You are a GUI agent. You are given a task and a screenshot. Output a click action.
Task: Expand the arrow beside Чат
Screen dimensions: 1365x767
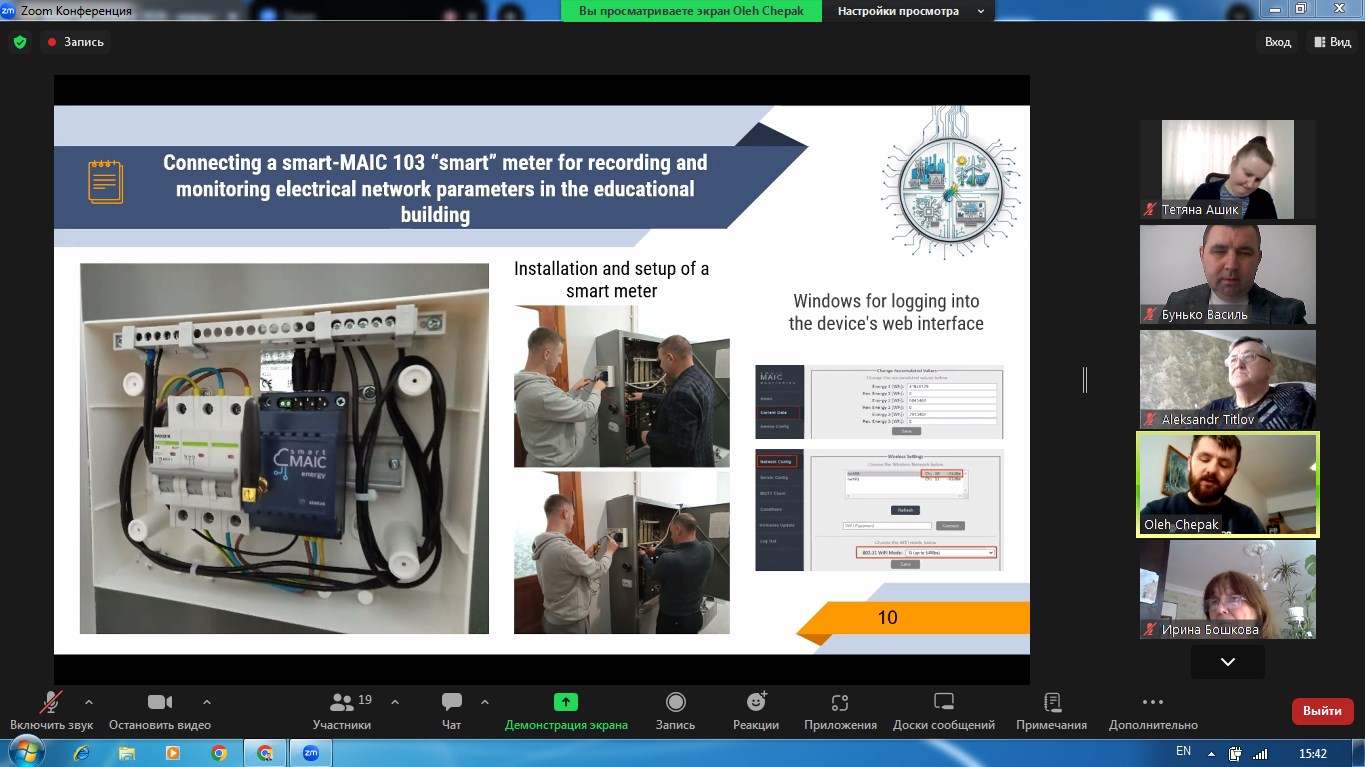click(485, 701)
